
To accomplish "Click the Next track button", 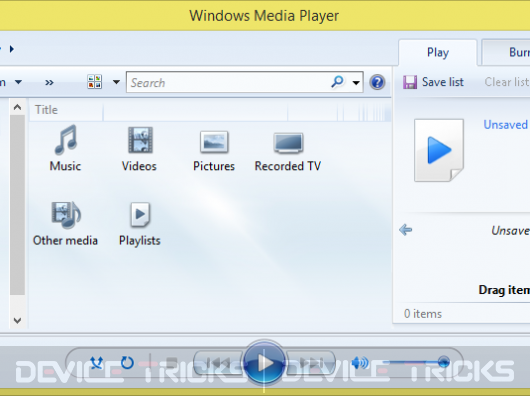I will (311, 363).
